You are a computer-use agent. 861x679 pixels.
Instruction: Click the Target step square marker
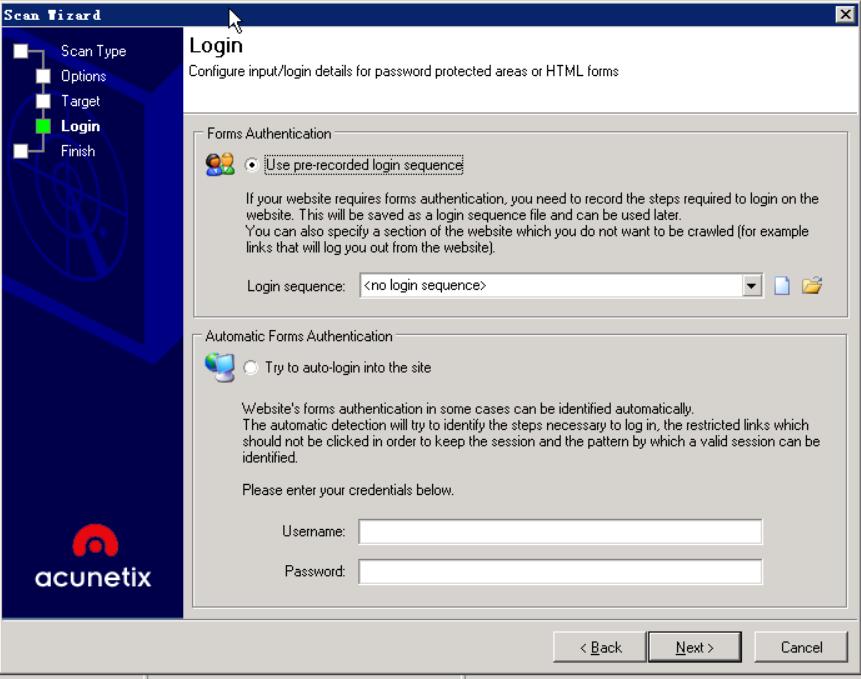point(43,101)
